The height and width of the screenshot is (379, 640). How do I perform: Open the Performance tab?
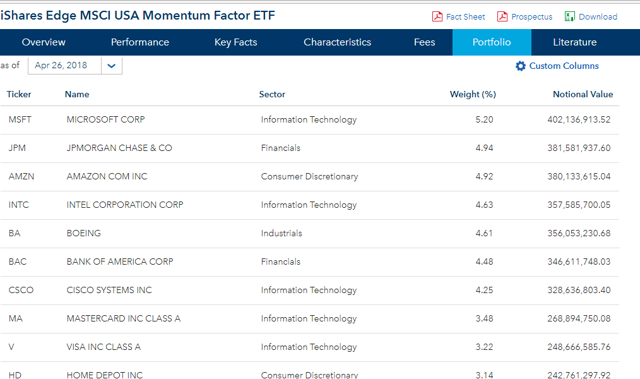[x=140, y=42]
